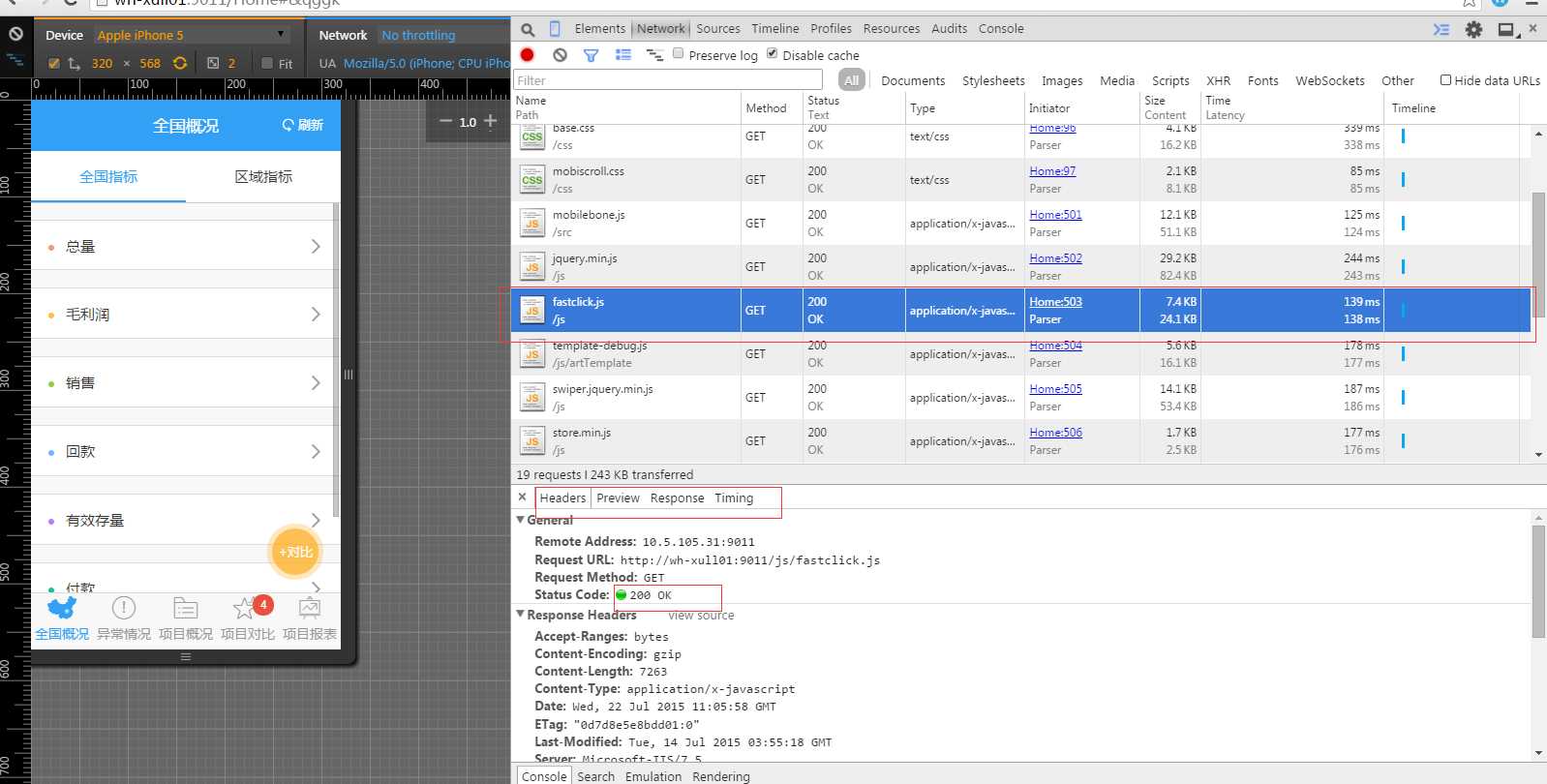Viewport: 1547px width, 784px height.
Task: Switch to 区域指标 tab in the app
Action: tap(263, 176)
